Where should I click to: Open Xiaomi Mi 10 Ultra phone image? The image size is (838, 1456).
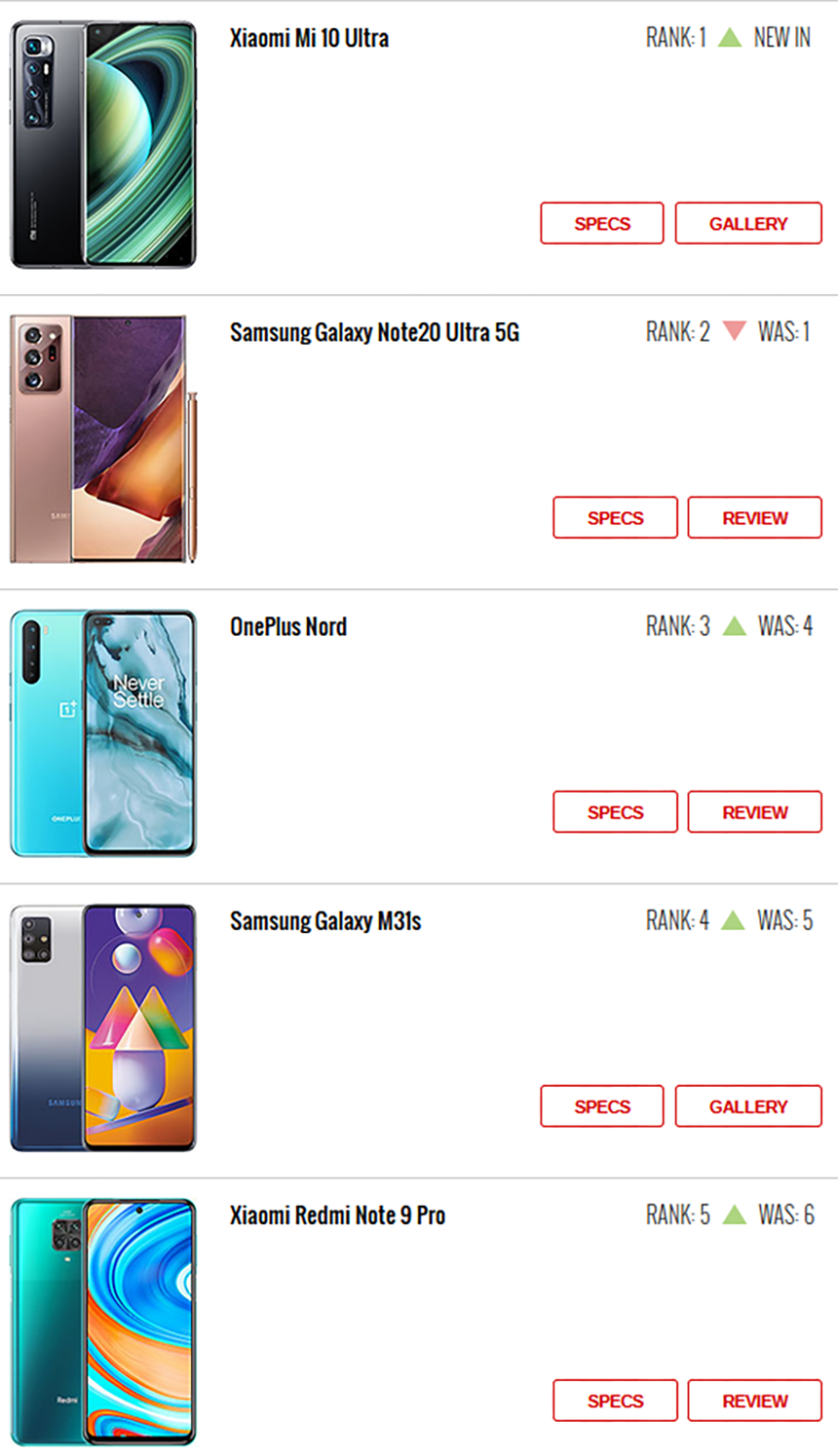pos(103,145)
